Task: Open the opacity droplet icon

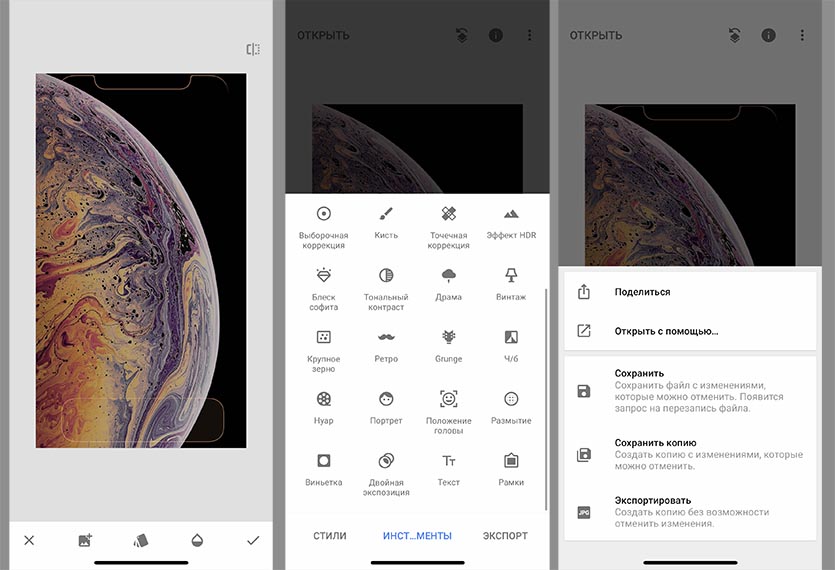Action: coord(197,540)
